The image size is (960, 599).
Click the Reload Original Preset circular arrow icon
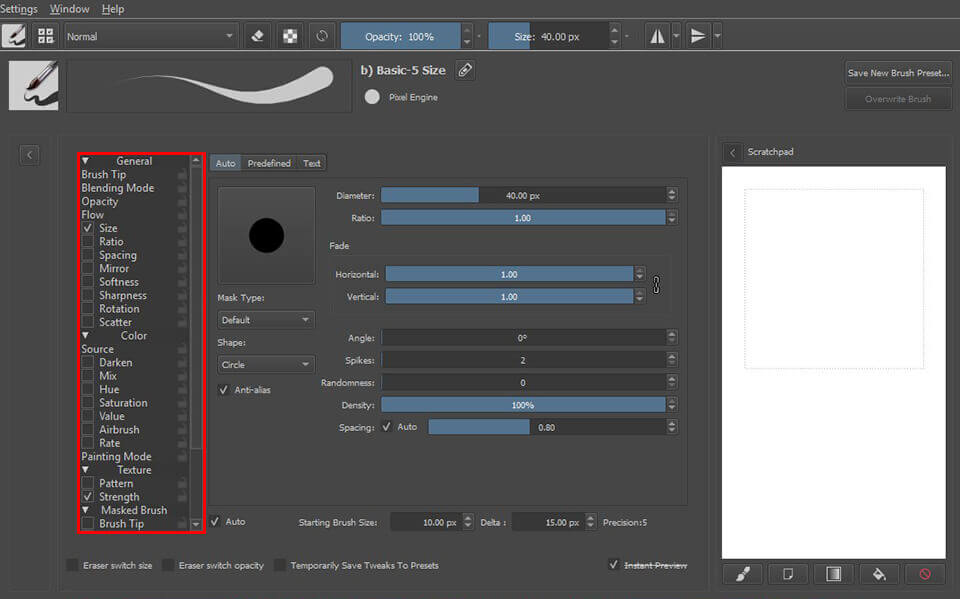coord(321,35)
